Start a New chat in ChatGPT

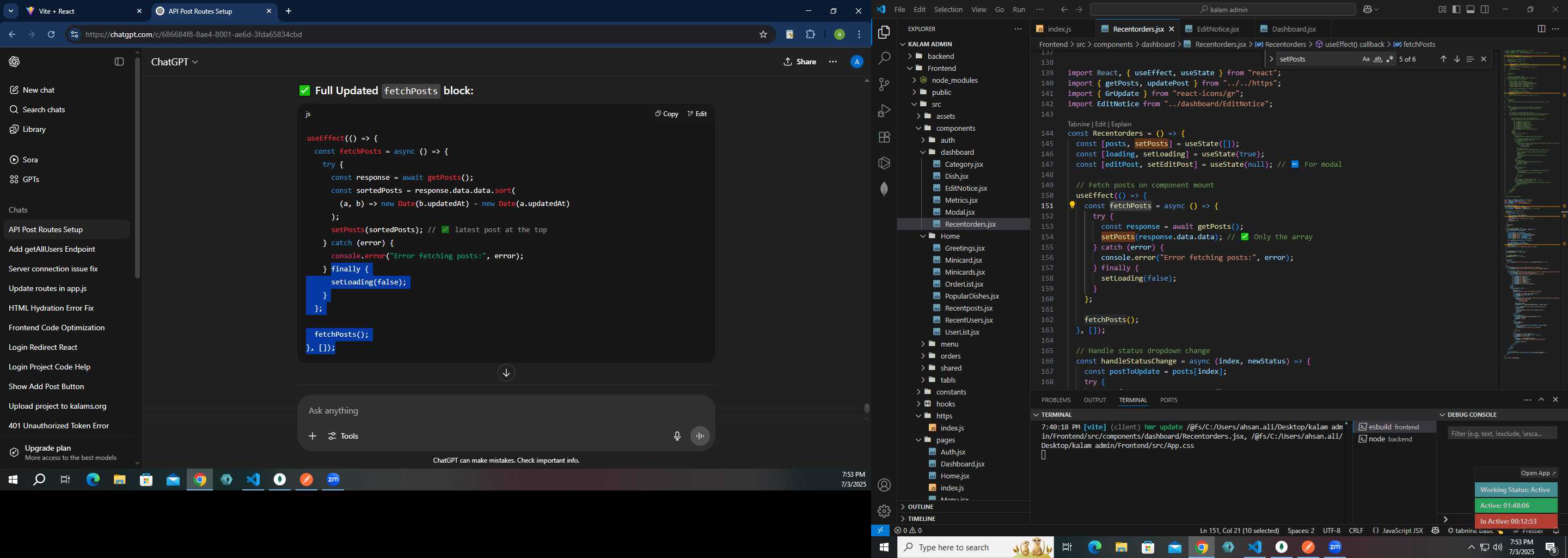(66, 89)
